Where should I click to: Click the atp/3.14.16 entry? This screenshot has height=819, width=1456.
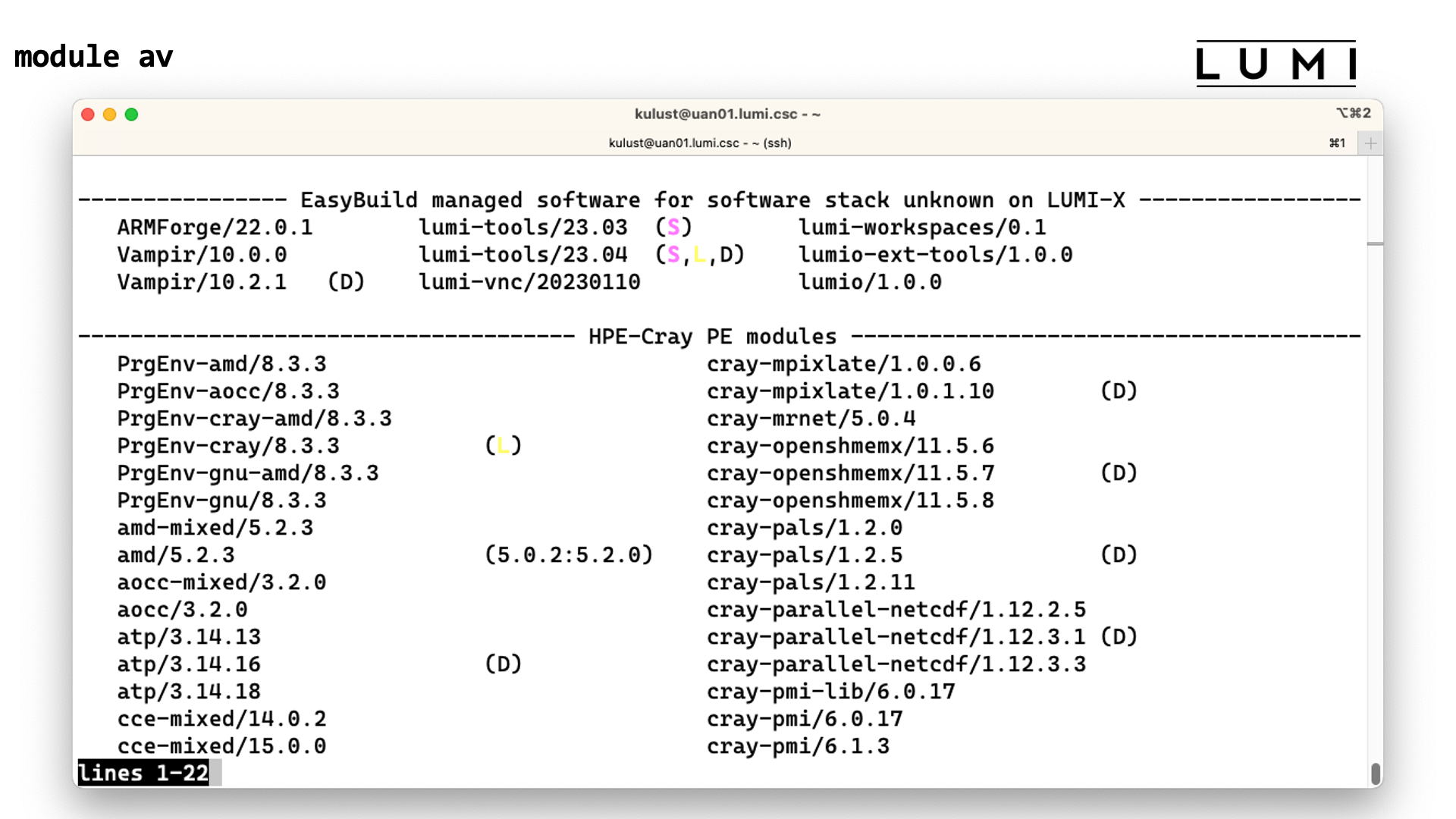[x=189, y=664]
